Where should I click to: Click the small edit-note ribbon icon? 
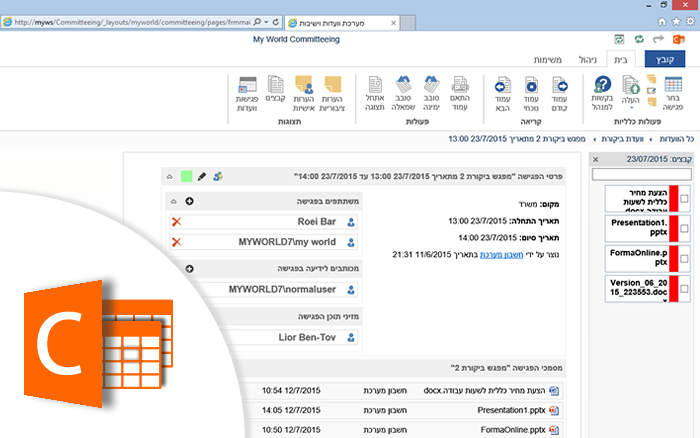click(652, 91)
